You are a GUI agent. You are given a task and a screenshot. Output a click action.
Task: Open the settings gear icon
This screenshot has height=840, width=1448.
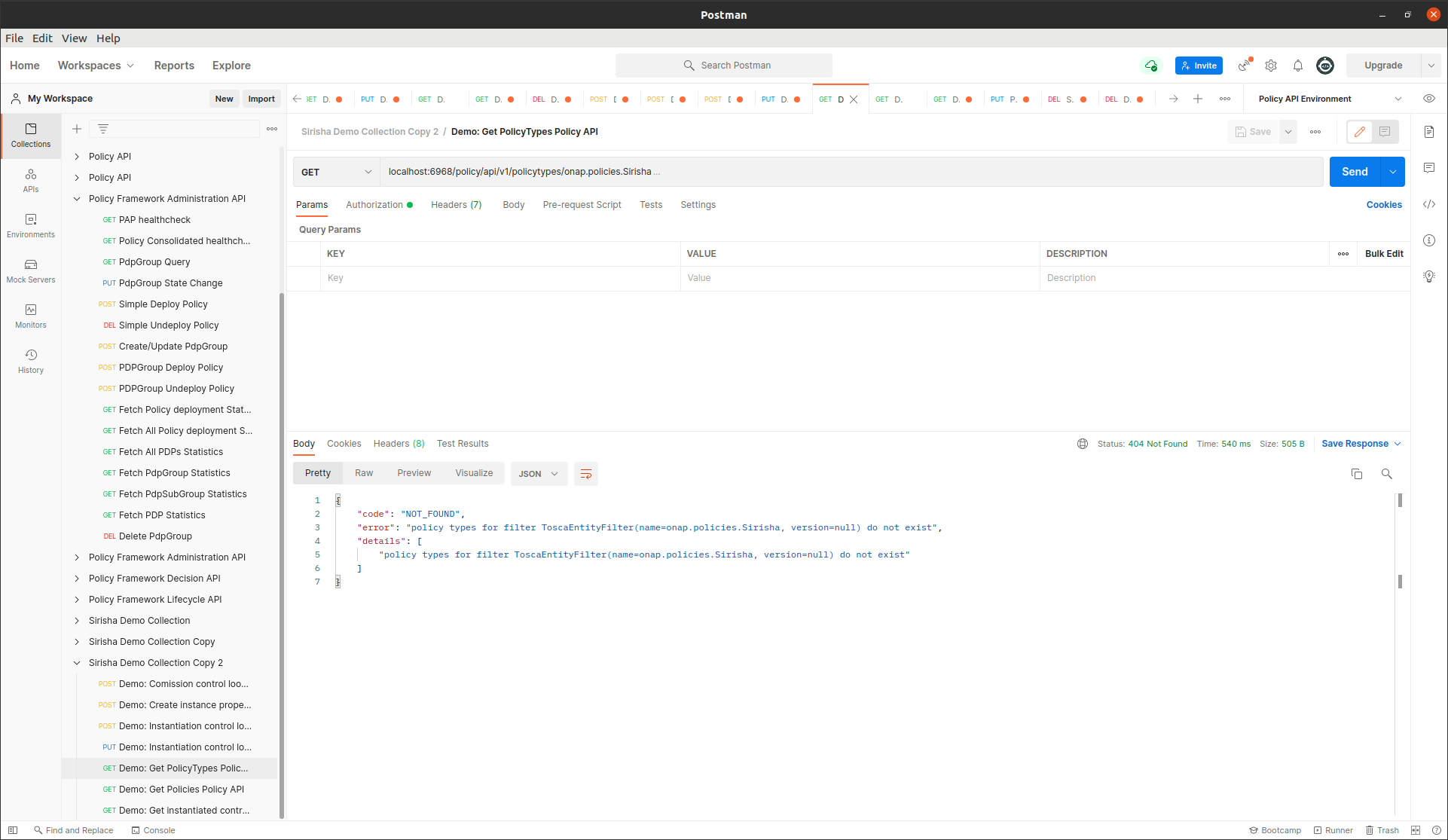(1271, 66)
